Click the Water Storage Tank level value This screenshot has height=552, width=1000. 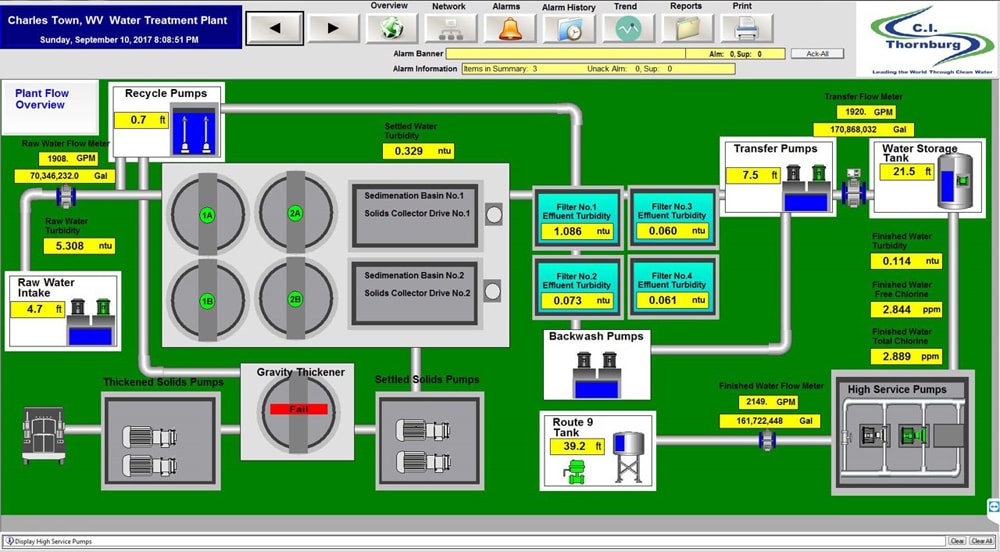[909, 172]
